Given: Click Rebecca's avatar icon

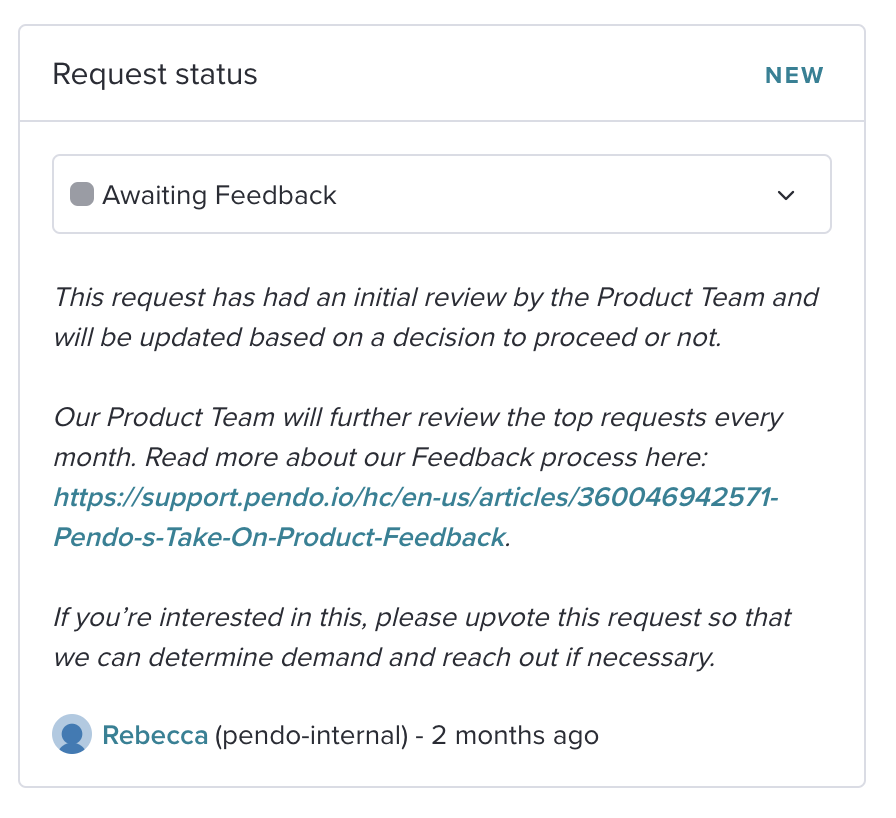Looking at the screenshot, I should pyautogui.click(x=72, y=734).
